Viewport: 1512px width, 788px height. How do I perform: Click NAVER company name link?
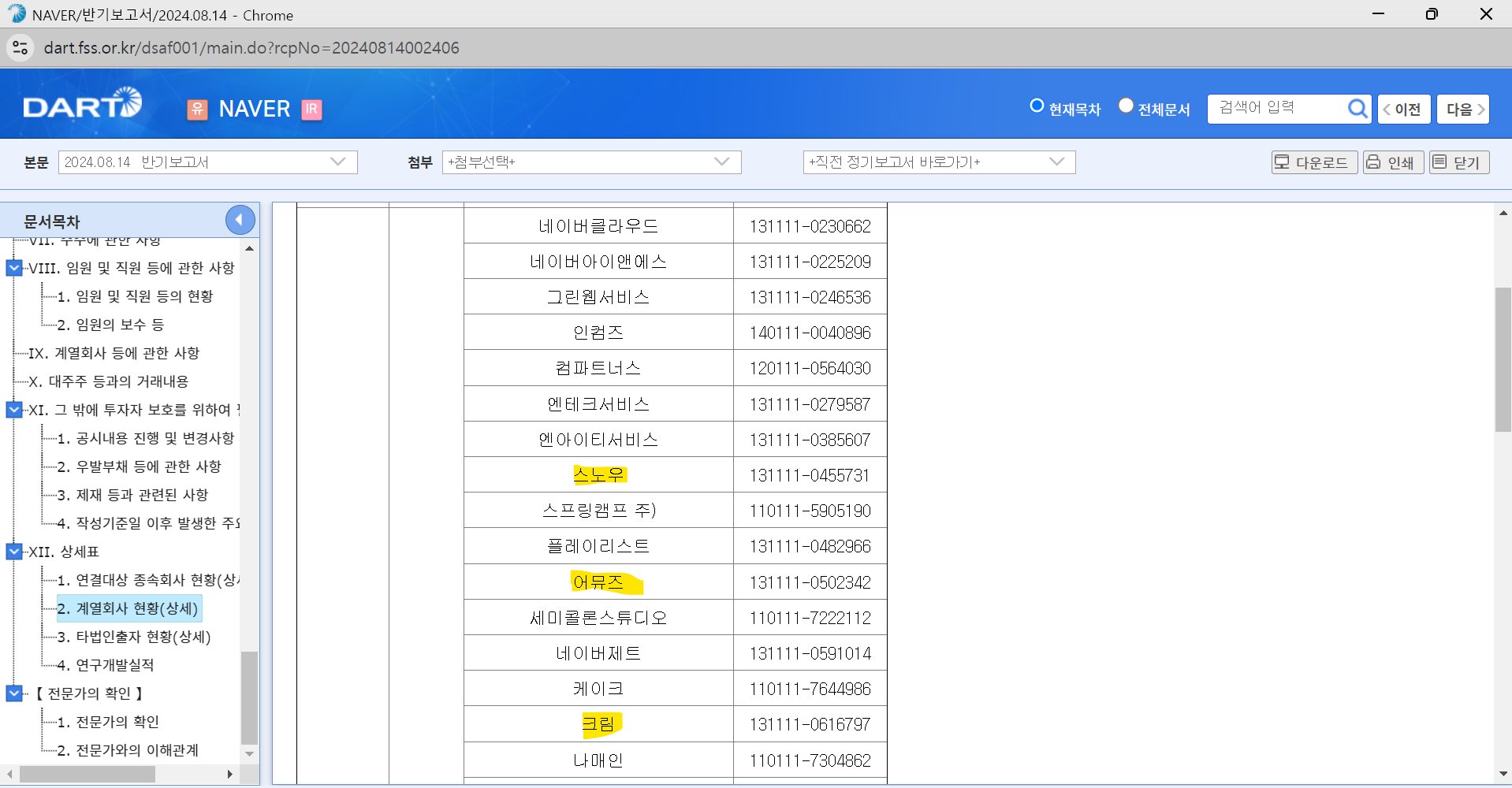click(255, 109)
